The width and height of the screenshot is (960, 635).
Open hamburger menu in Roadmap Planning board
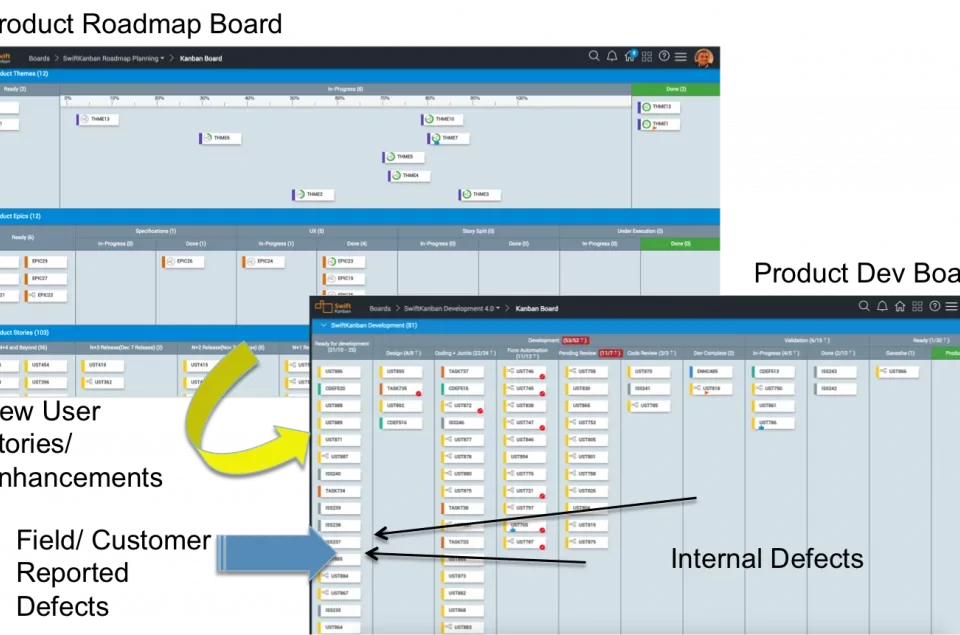click(681, 57)
